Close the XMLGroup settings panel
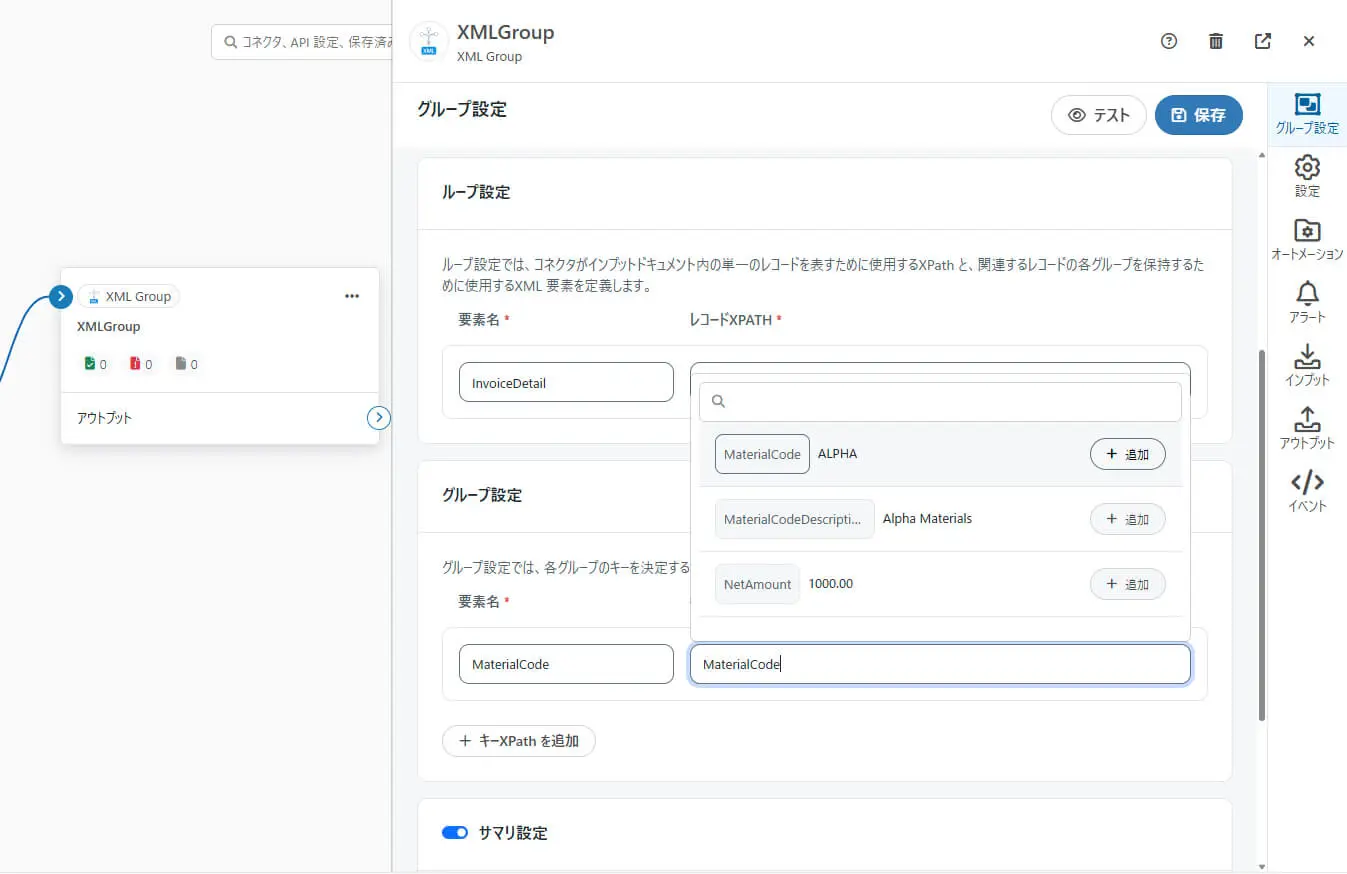Screen dimensions: 1347x874 click(x=1309, y=41)
